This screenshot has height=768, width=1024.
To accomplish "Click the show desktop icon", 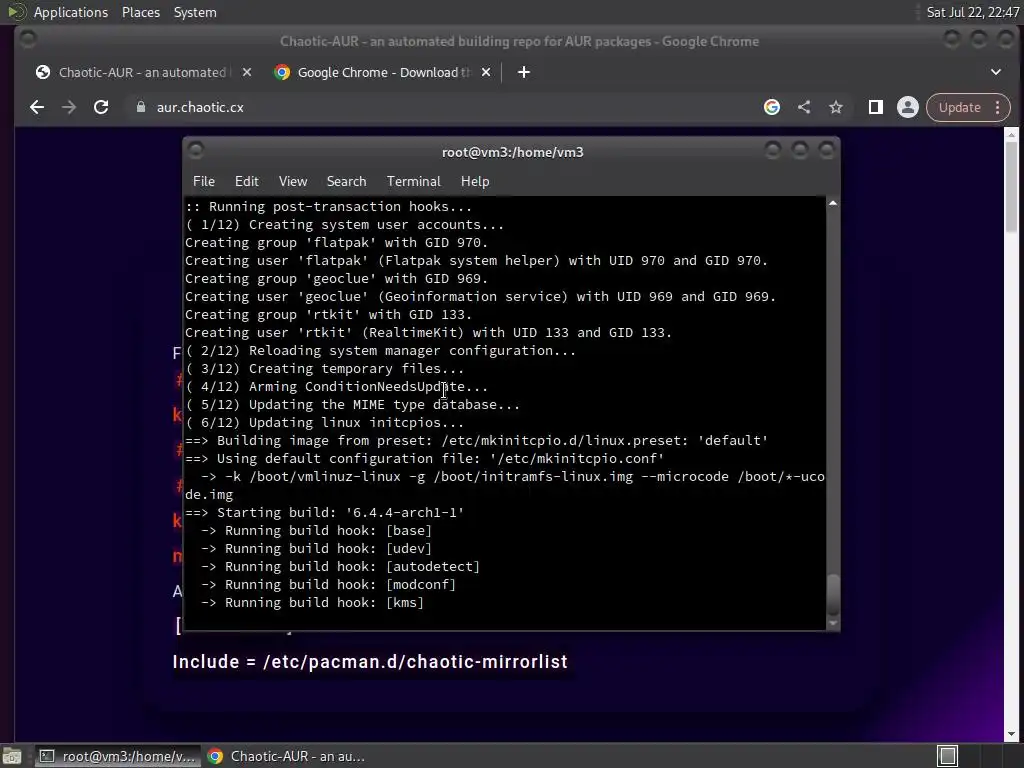I will pyautogui.click(x=12, y=756).
